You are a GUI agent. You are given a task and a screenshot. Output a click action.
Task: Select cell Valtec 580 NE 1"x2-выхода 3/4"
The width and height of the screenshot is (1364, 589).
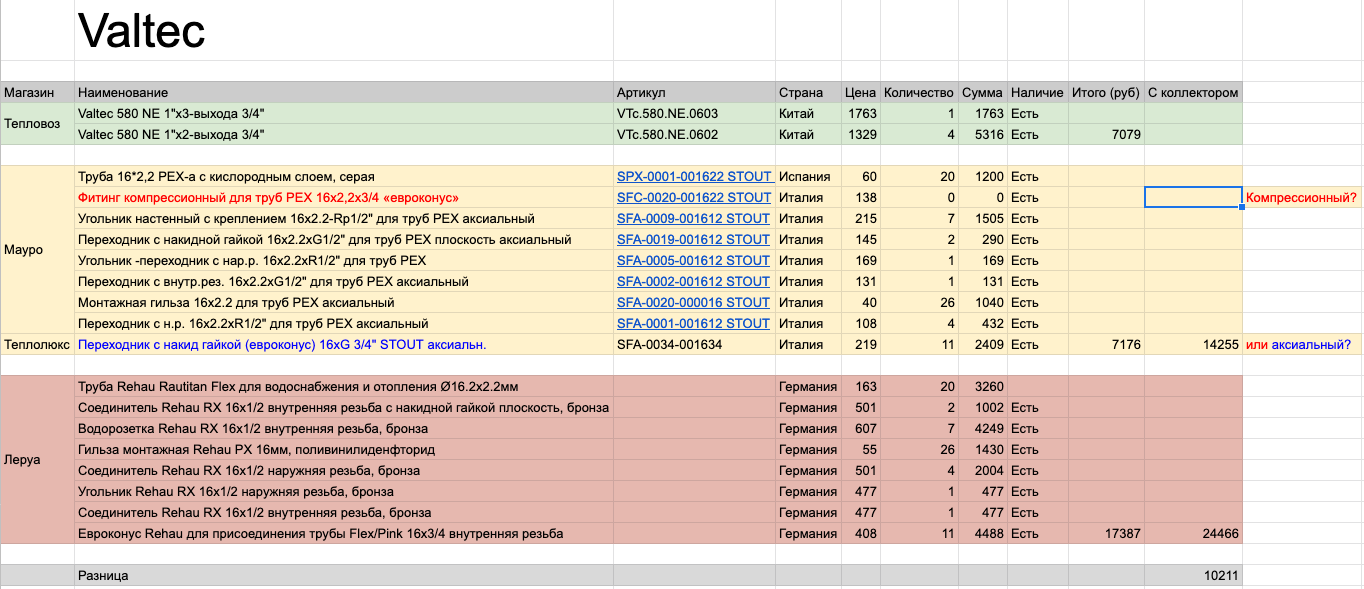tap(344, 134)
